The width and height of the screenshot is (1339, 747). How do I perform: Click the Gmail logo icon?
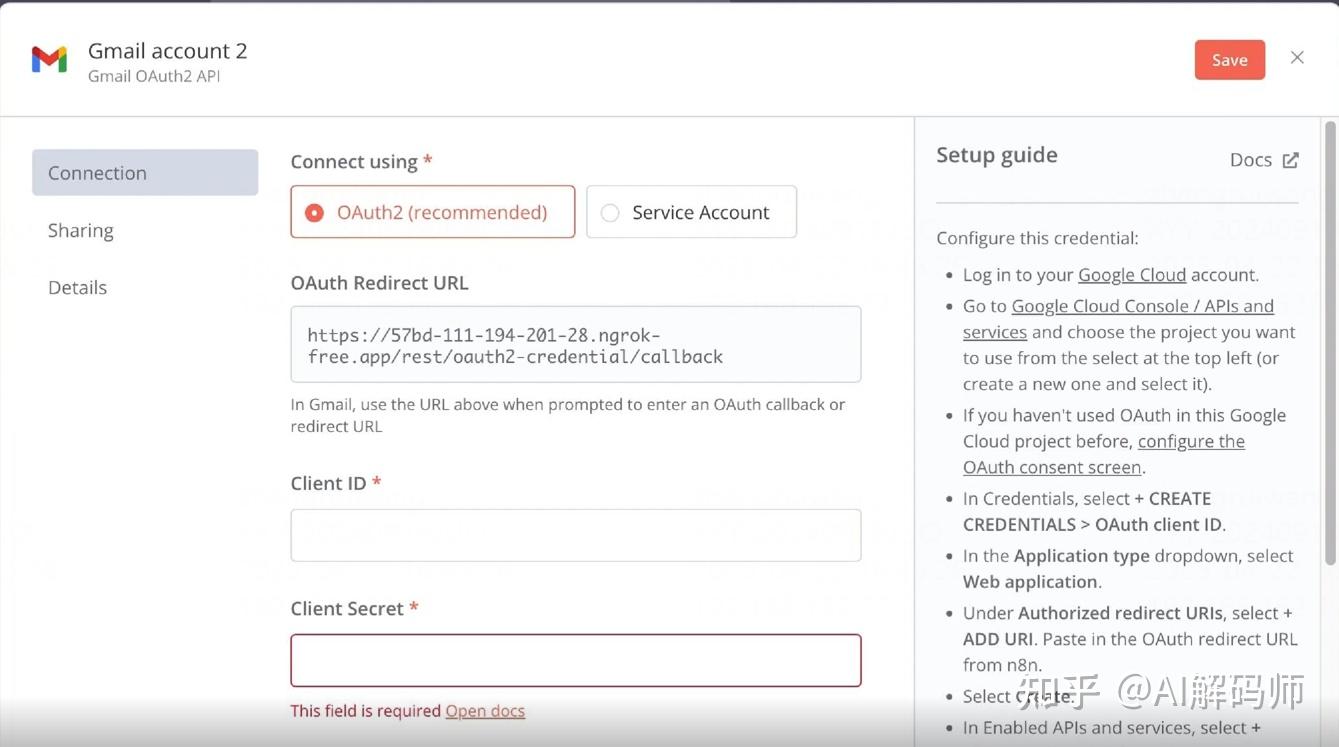click(48, 59)
